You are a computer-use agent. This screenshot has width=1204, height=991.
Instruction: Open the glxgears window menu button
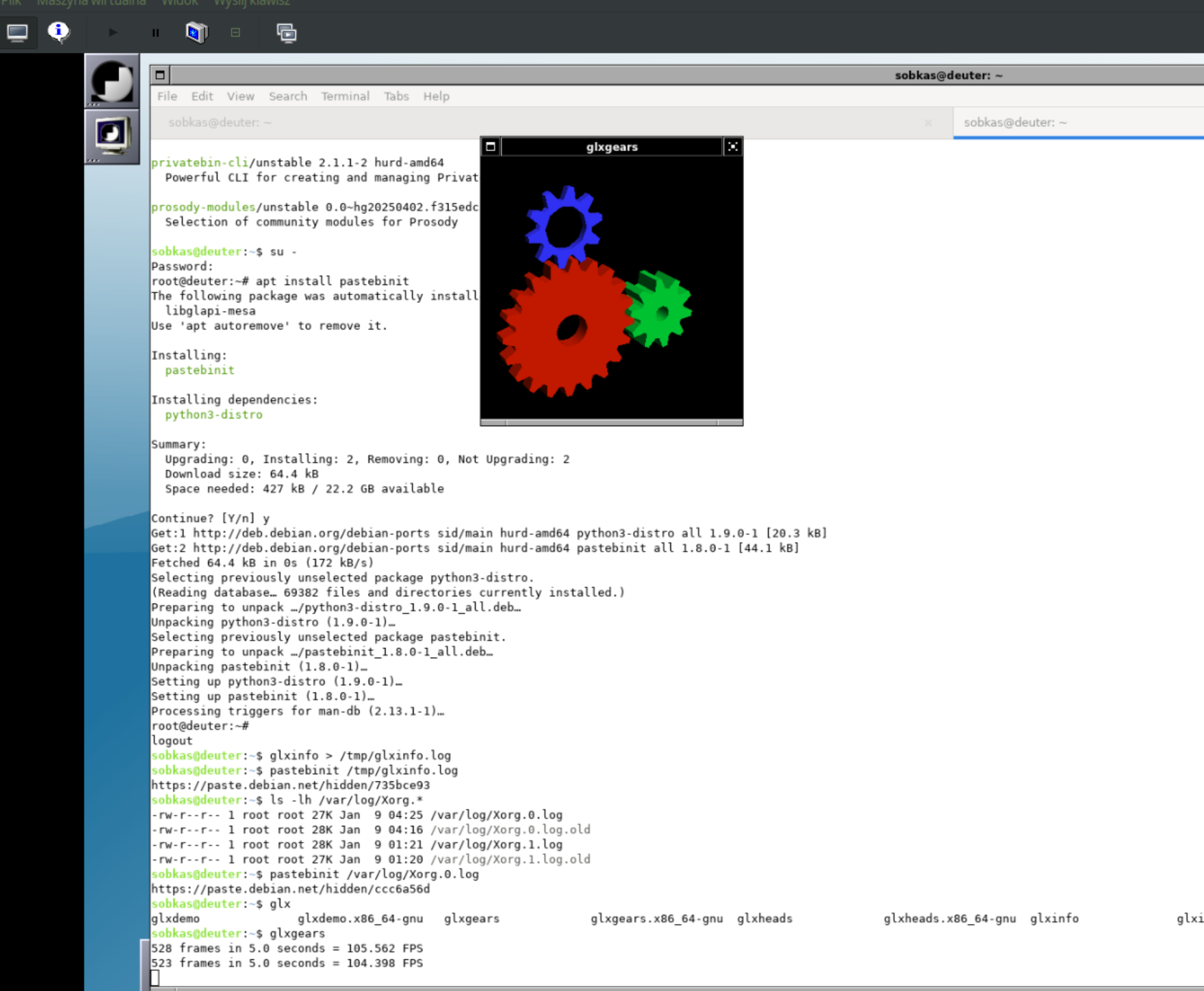pos(490,146)
